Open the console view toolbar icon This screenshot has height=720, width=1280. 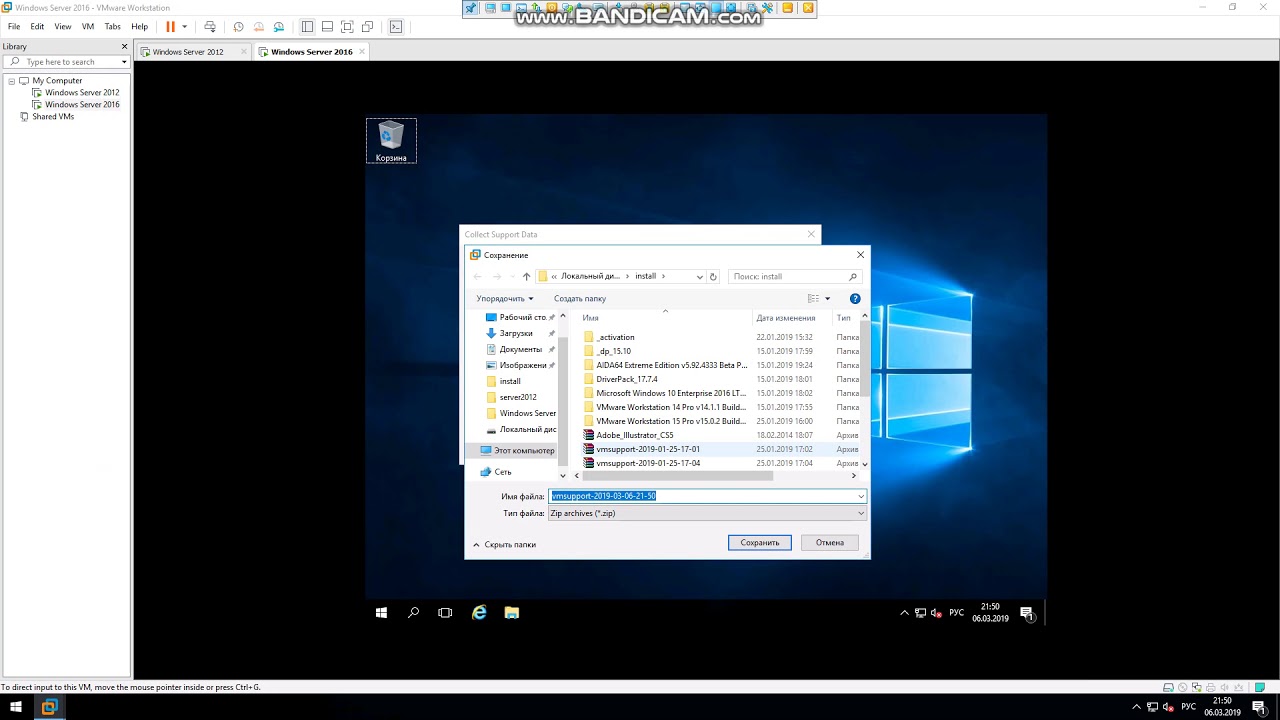pos(396,27)
